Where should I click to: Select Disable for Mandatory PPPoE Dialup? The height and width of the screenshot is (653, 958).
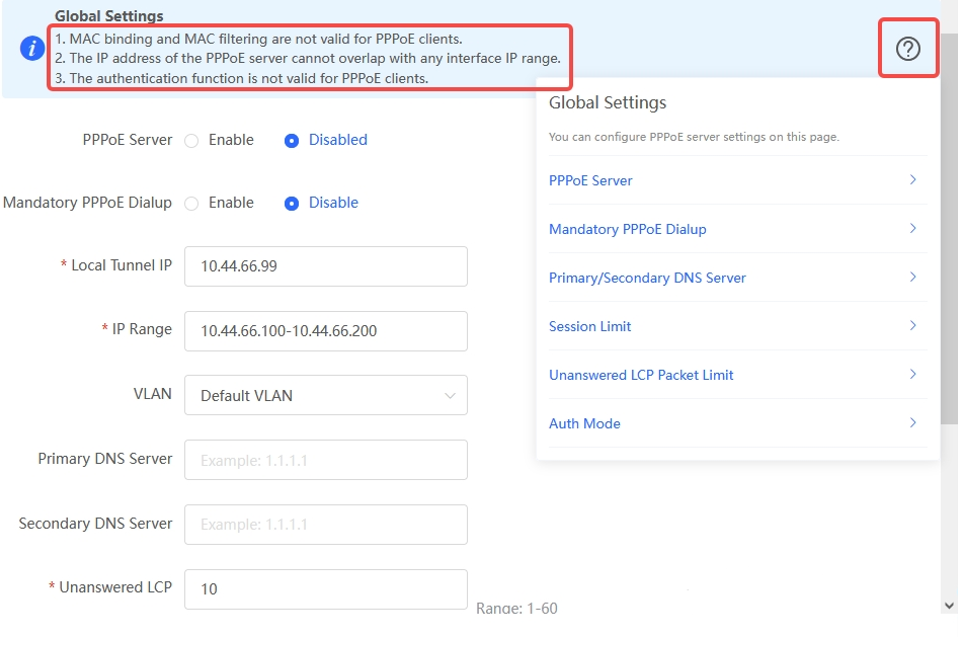[x=292, y=203]
